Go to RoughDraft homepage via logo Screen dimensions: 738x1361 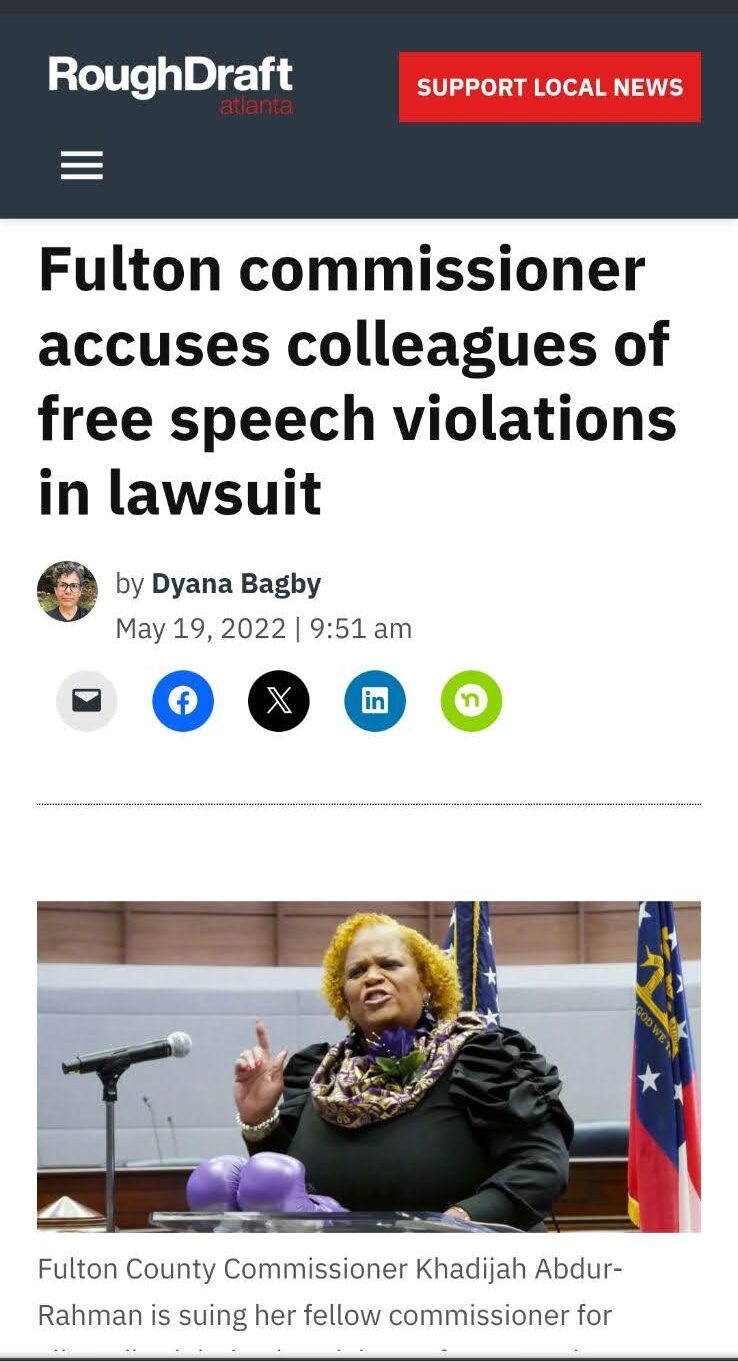tap(171, 86)
